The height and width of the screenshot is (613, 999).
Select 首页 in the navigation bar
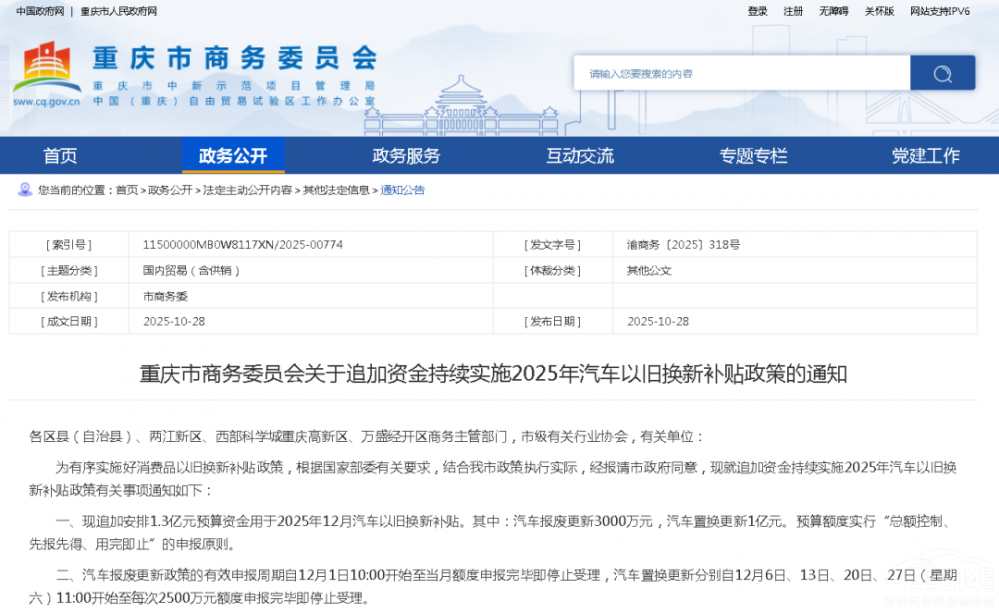click(x=60, y=155)
